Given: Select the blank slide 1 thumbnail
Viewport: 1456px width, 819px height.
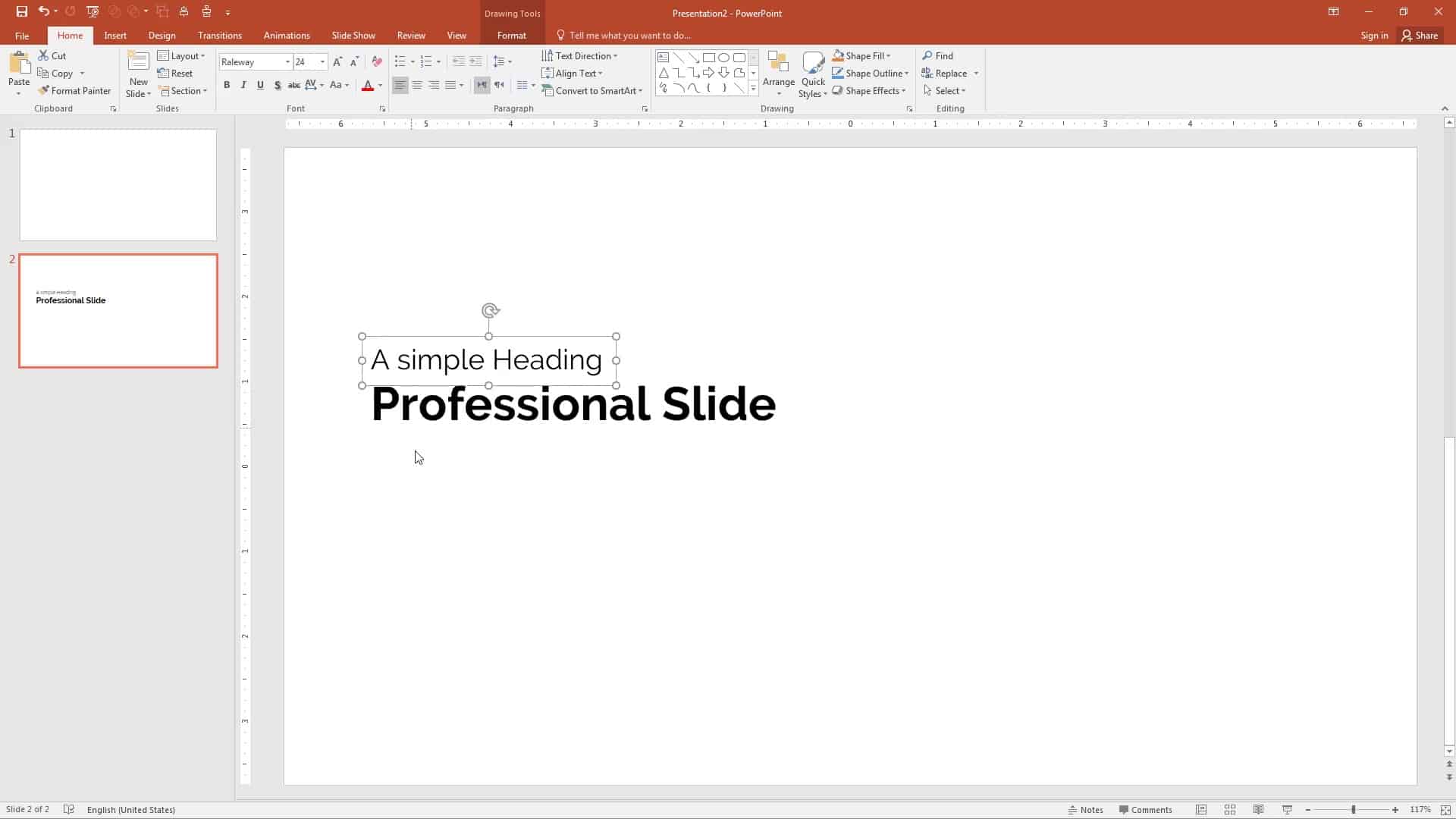Looking at the screenshot, I should click(118, 184).
